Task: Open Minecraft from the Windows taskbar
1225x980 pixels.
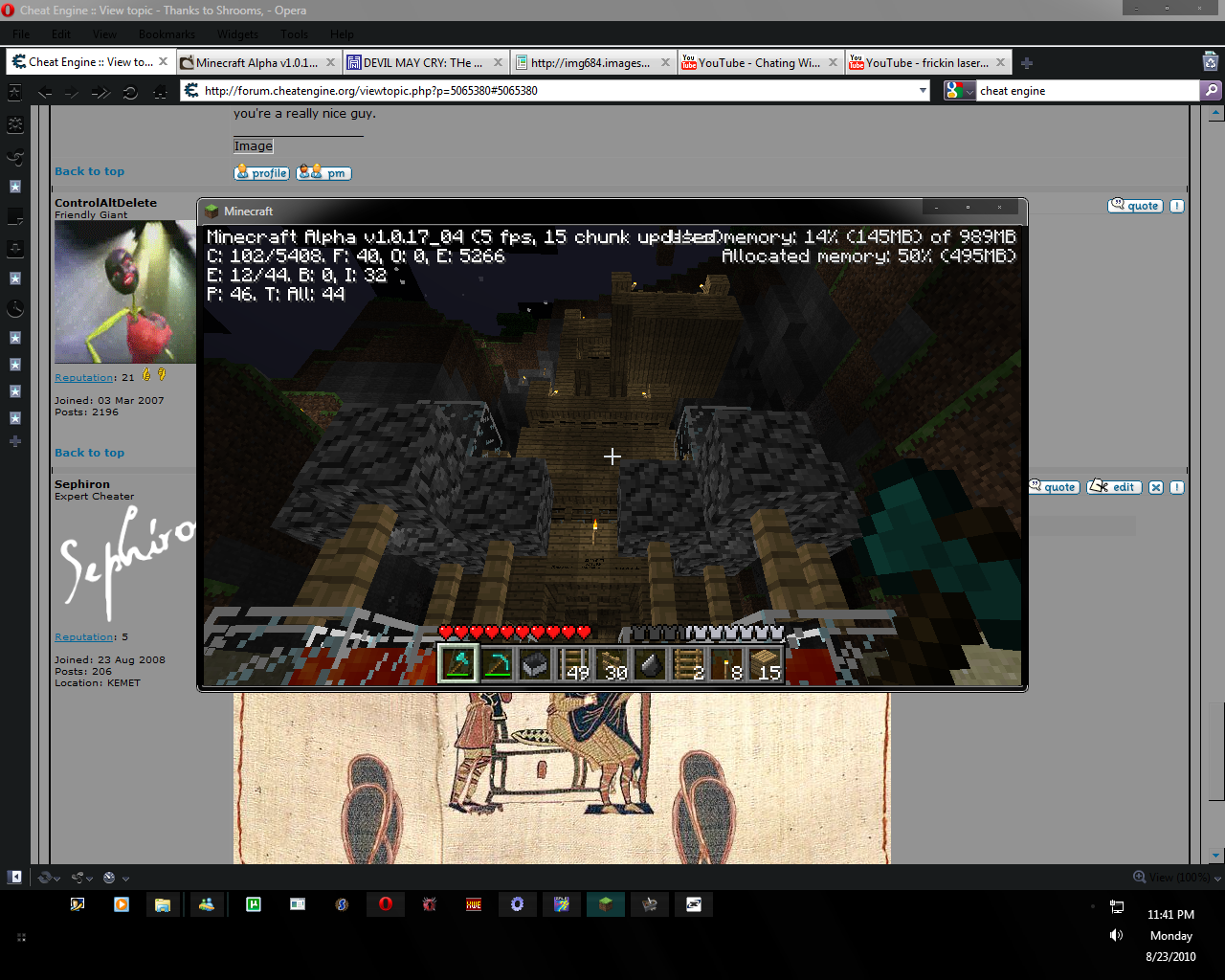Action: 605,904
